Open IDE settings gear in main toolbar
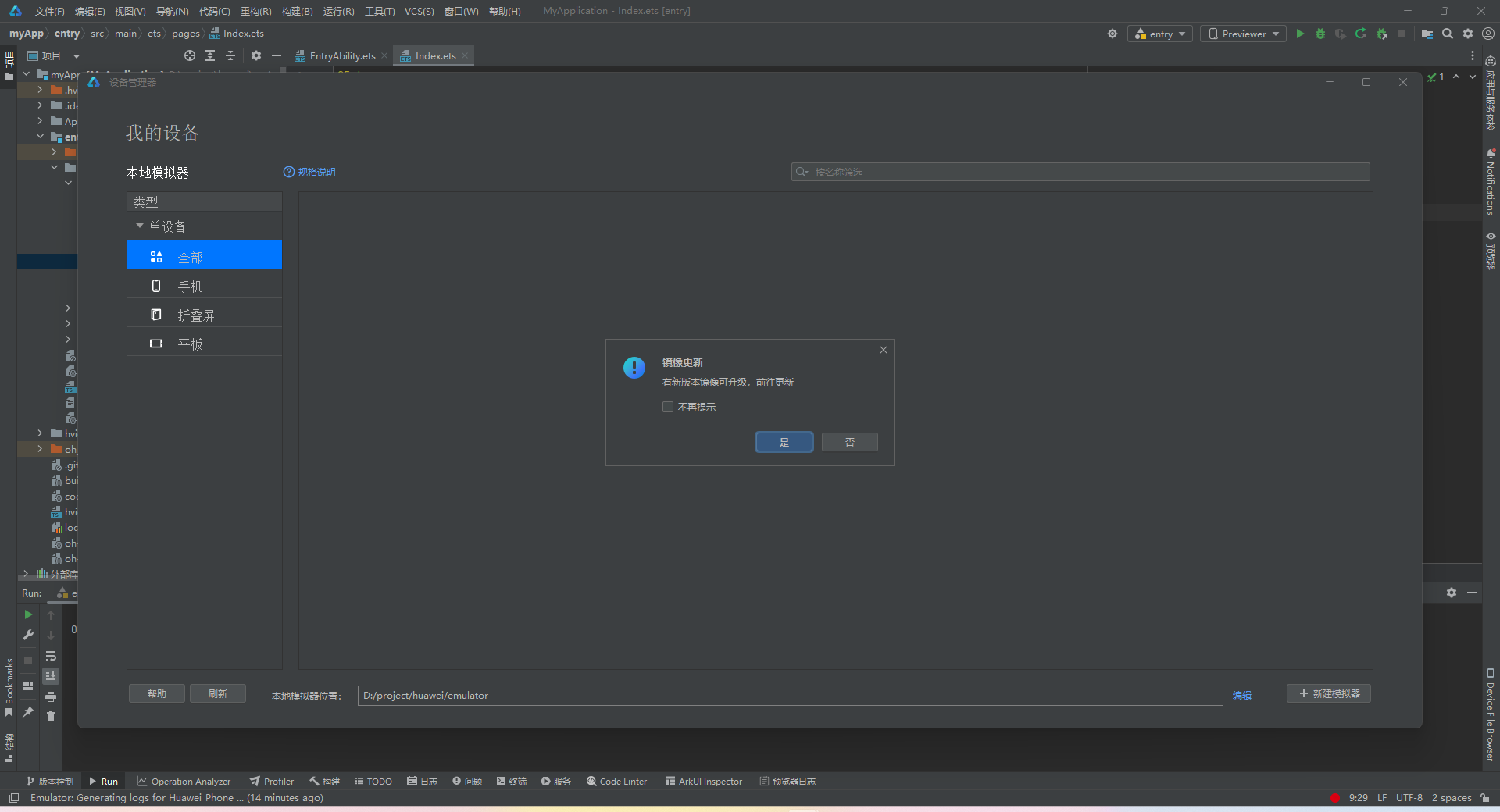This screenshot has height=812, width=1500. [1468, 34]
